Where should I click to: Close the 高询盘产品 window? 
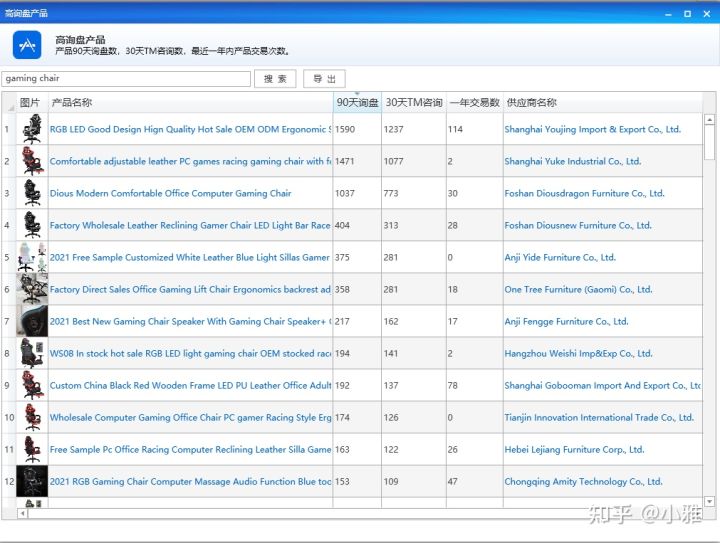707,14
